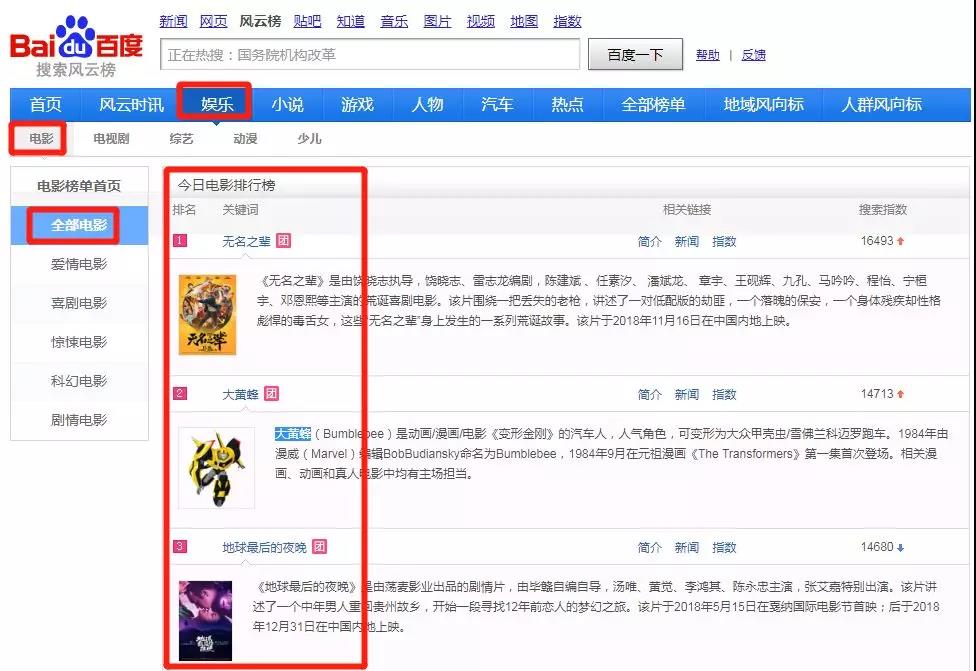Open 全部榜单 in the nav bar
The width and height of the screenshot is (976, 671).
point(653,104)
